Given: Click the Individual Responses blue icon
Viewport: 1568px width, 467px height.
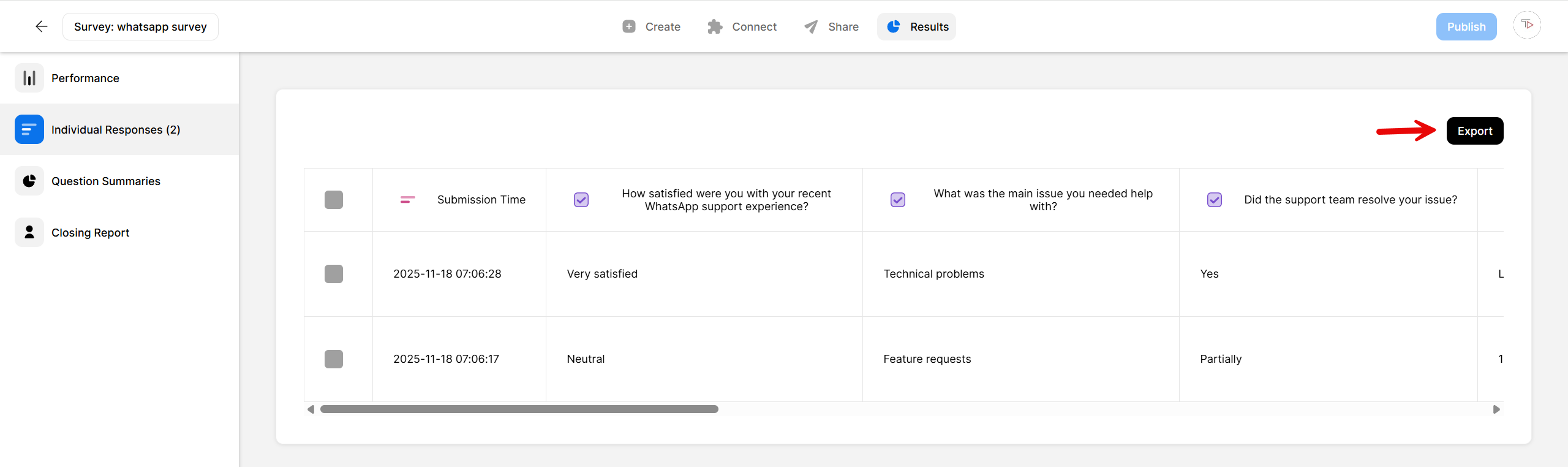Looking at the screenshot, I should (x=29, y=129).
